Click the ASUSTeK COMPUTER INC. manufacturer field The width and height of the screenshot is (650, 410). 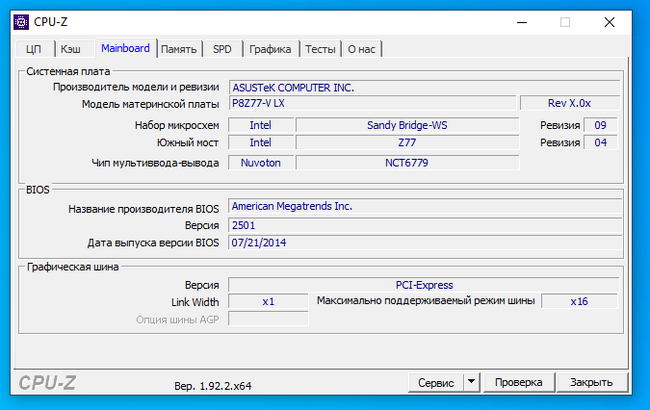coord(424,87)
